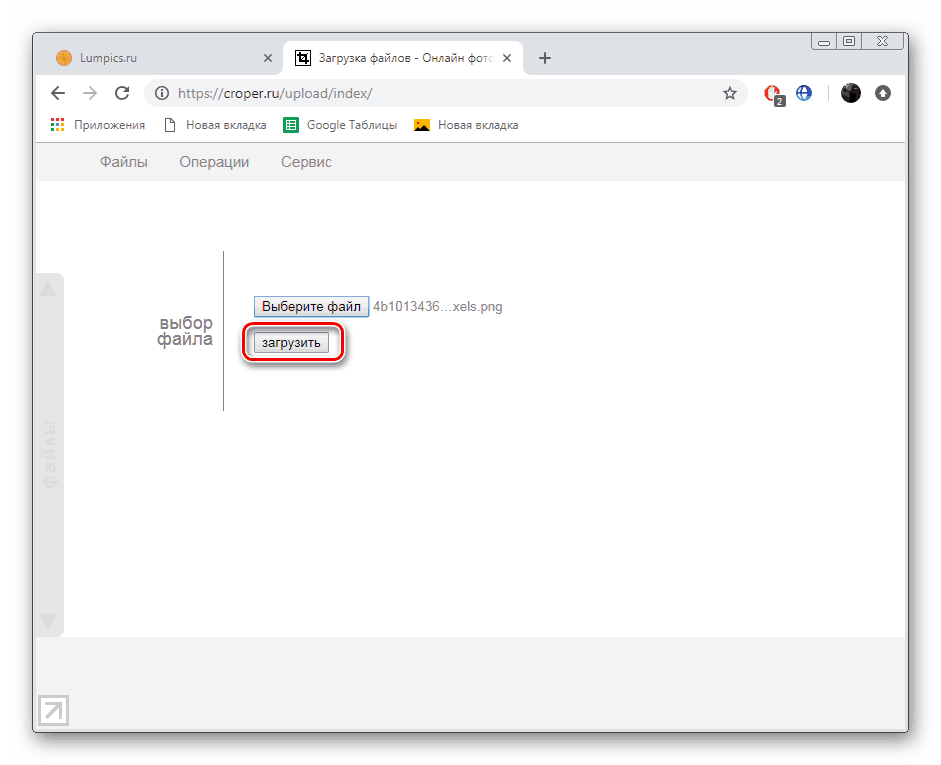Close the Lumpics.ru tab
Screen dimensions: 941x765
click(268, 58)
